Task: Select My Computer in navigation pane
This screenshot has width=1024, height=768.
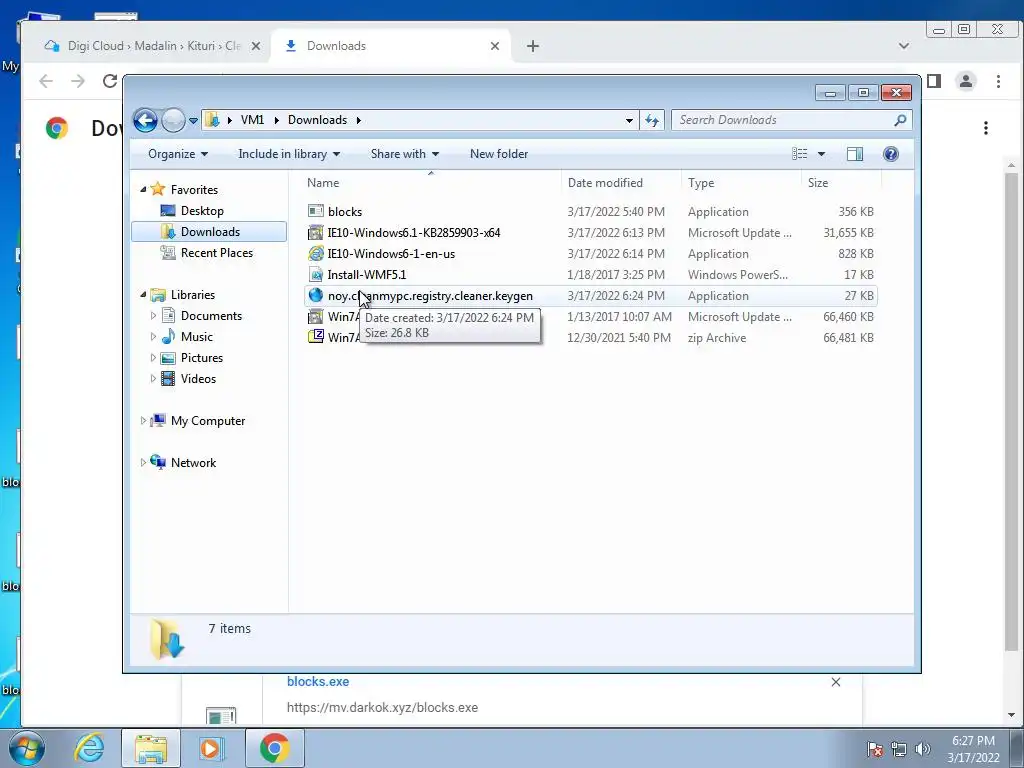Action: [208, 421]
